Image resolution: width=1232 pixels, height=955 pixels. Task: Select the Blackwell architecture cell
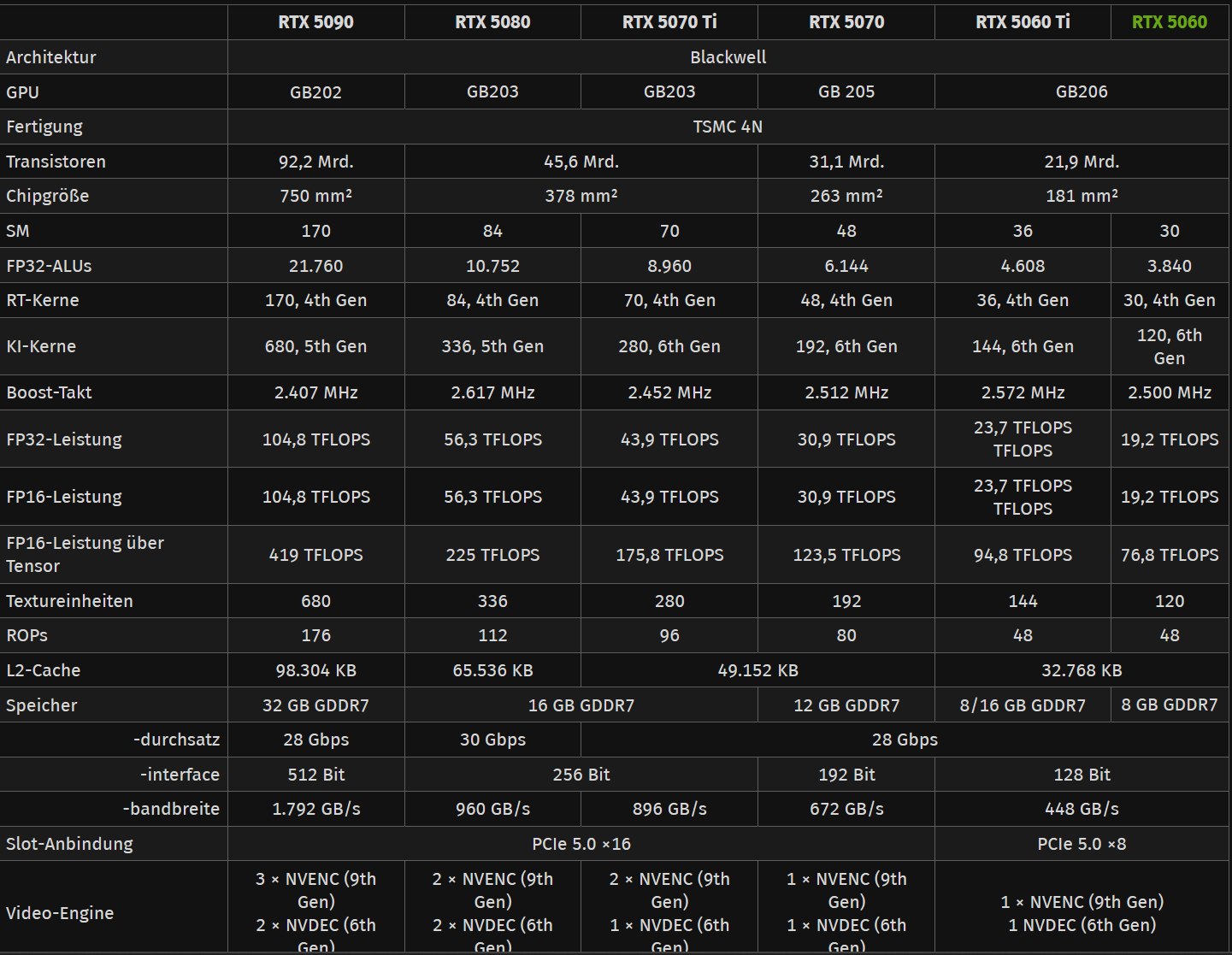click(728, 57)
